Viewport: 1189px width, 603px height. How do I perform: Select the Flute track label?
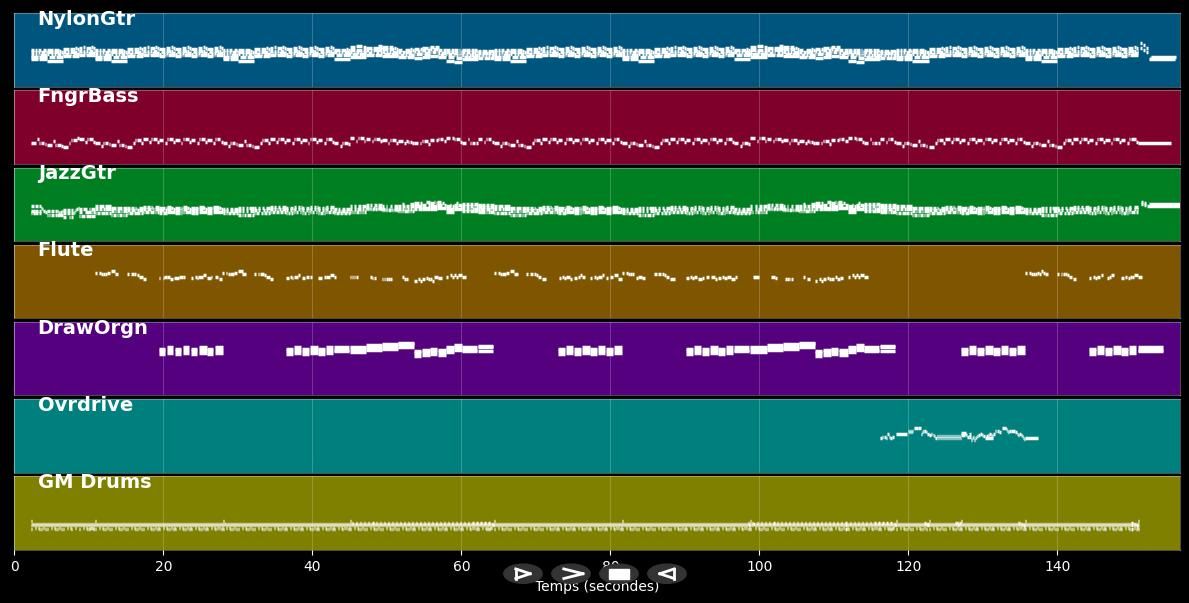tap(65, 250)
